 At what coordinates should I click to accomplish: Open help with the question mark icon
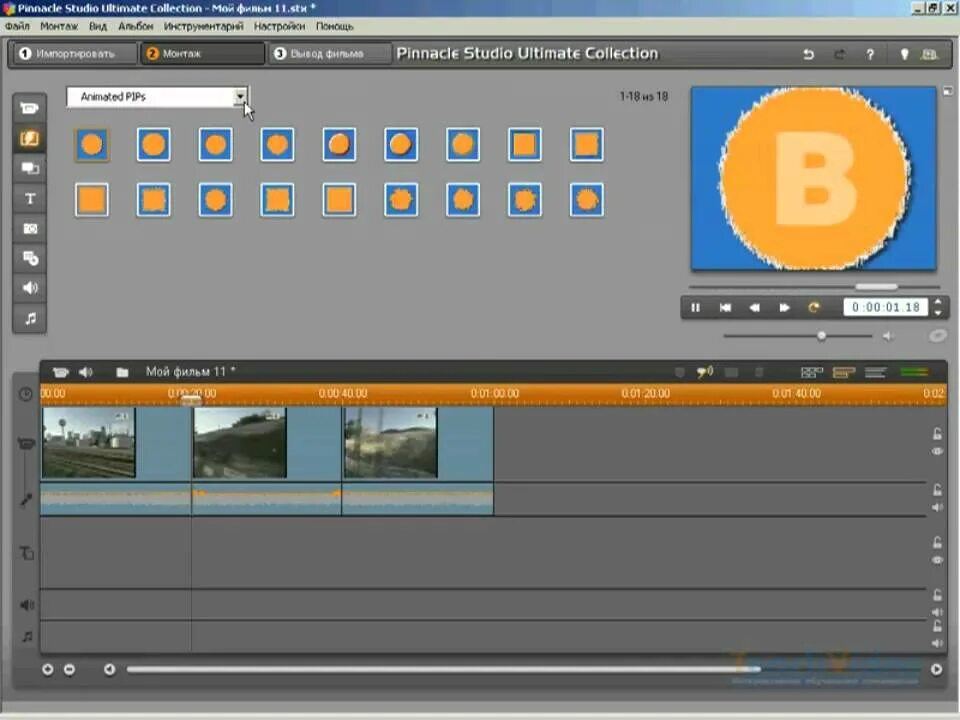[x=870, y=54]
